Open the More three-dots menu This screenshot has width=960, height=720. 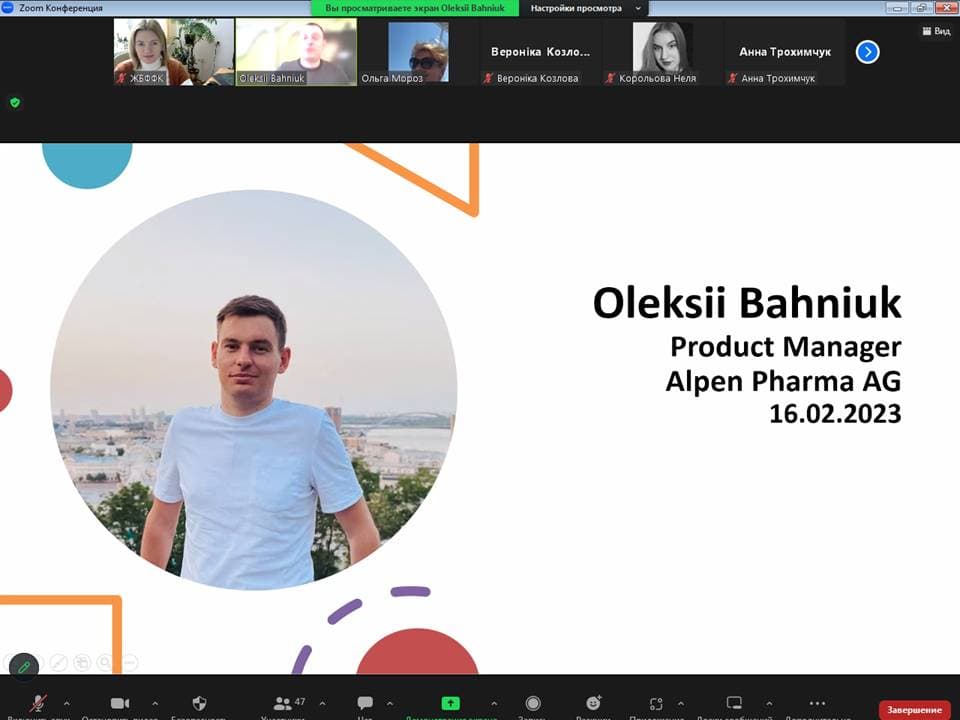(x=817, y=703)
